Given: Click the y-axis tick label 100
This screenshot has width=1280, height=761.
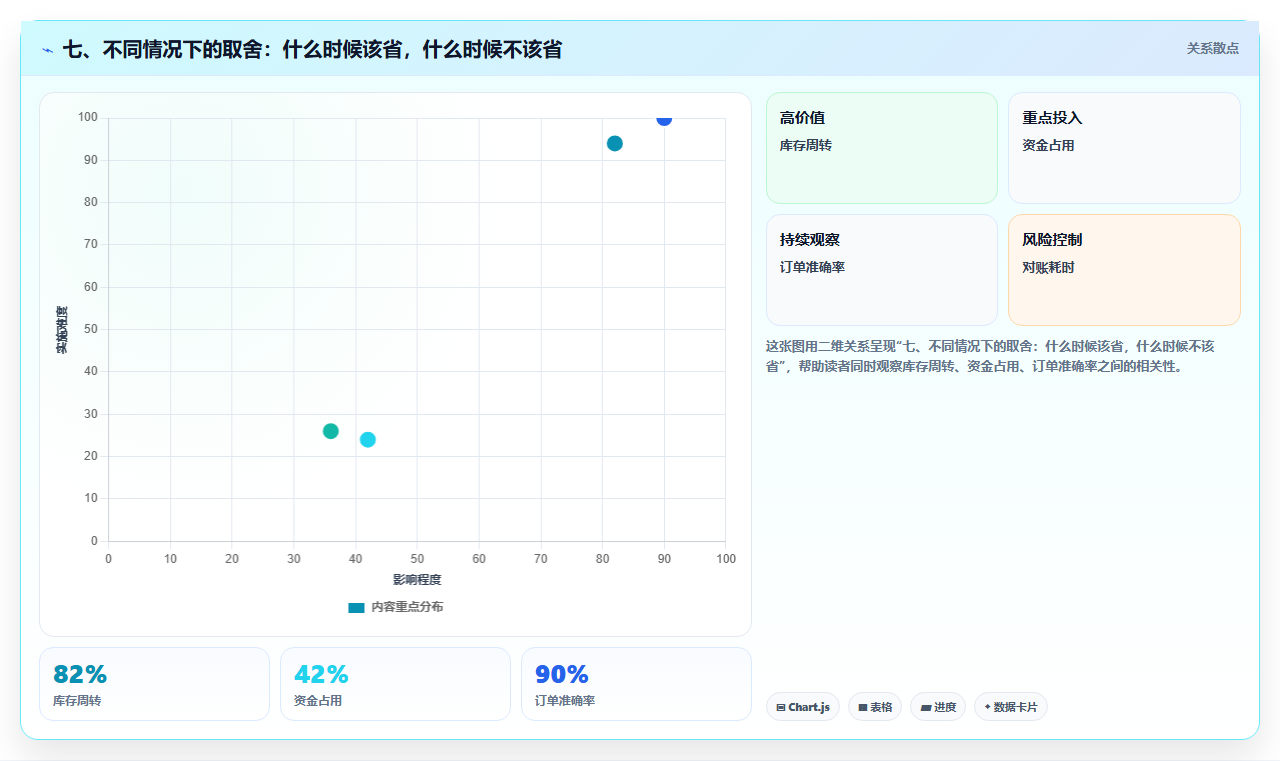Looking at the screenshot, I should point(88,118).
